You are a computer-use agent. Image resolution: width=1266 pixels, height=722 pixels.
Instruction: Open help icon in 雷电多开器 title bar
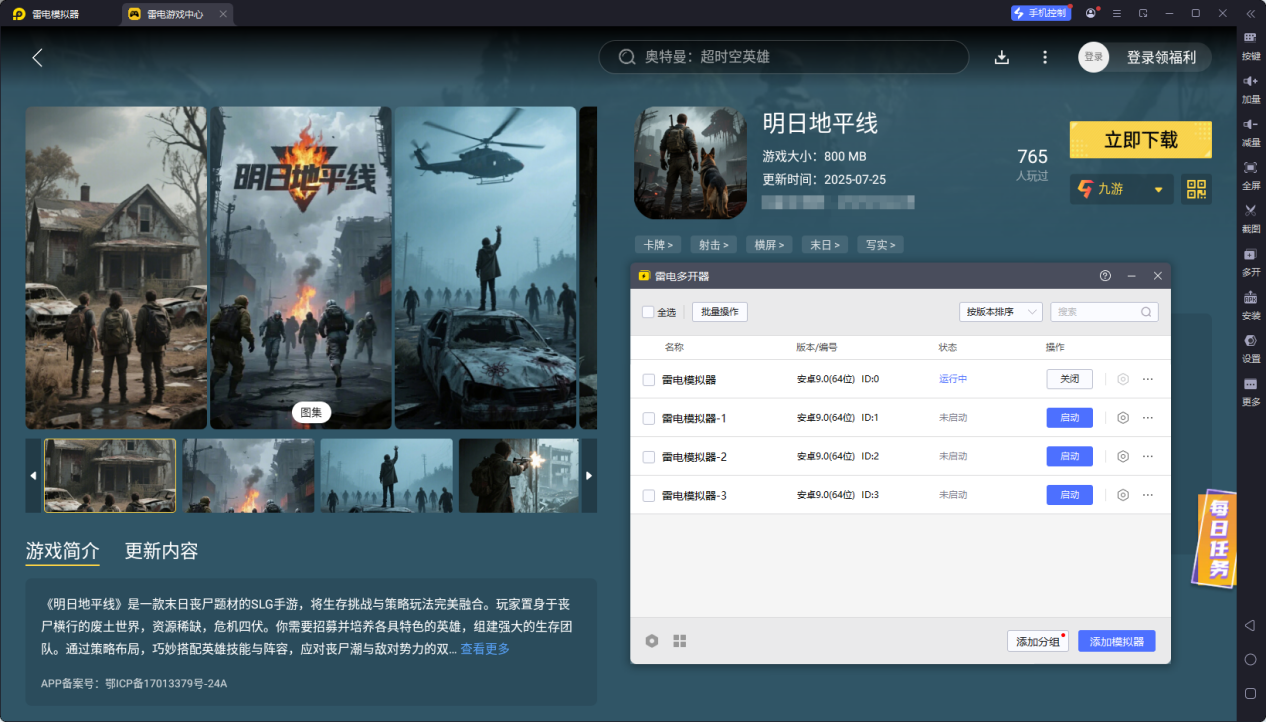pyautogui.click(x=1105, y=275)
